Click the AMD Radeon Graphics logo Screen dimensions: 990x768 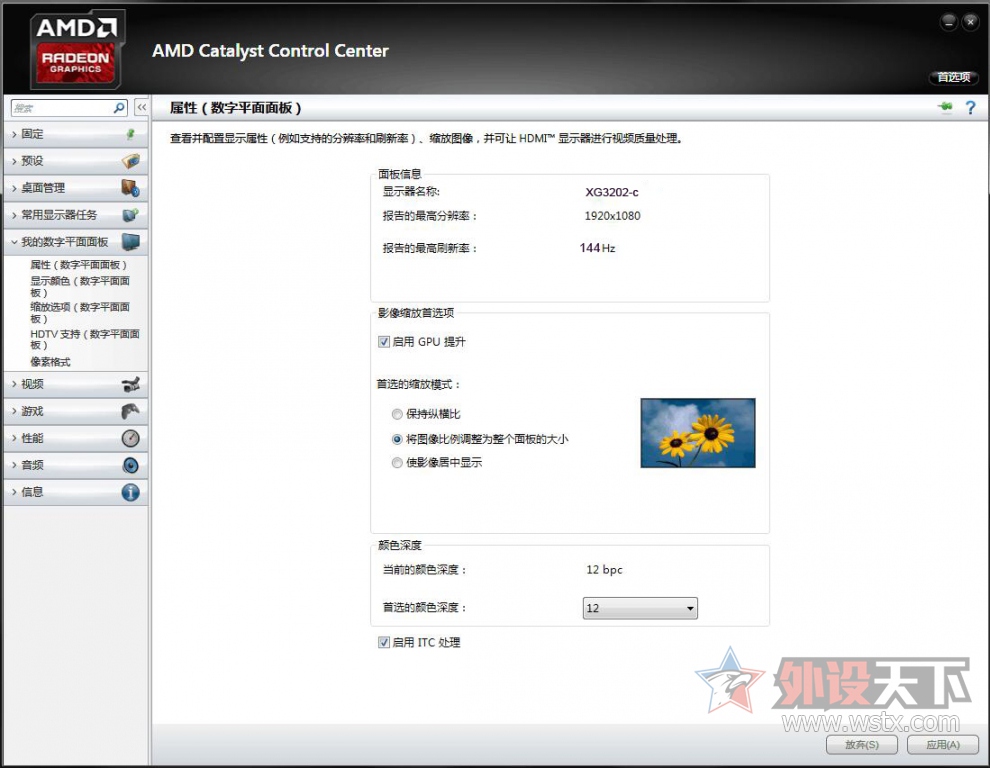[76, 49]
